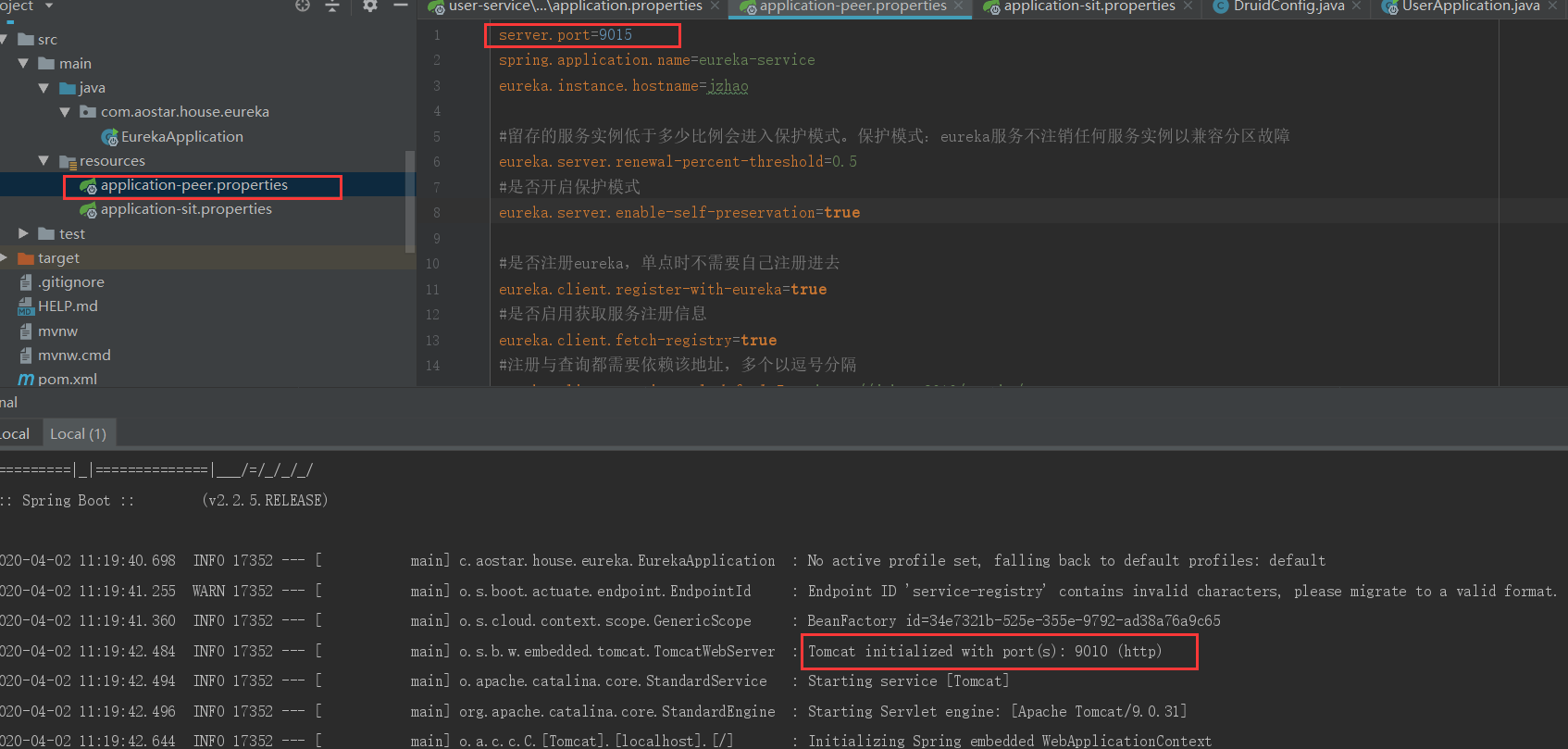Click the 'Tomcat initialized with port(s): 9010' log
The height and width of the screenshot is (749, 1568).
click(x=985, y=652)
